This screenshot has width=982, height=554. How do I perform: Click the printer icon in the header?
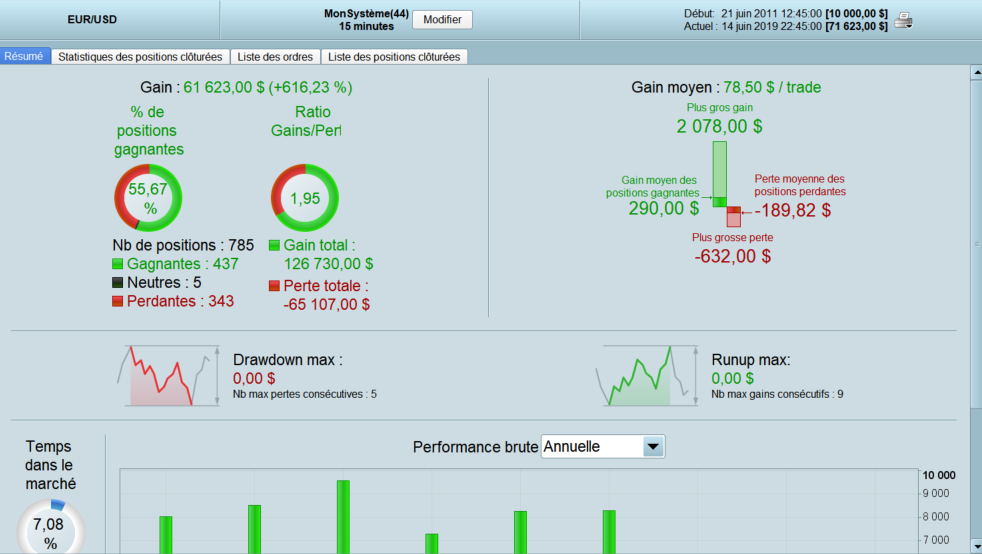click(903, 21)
